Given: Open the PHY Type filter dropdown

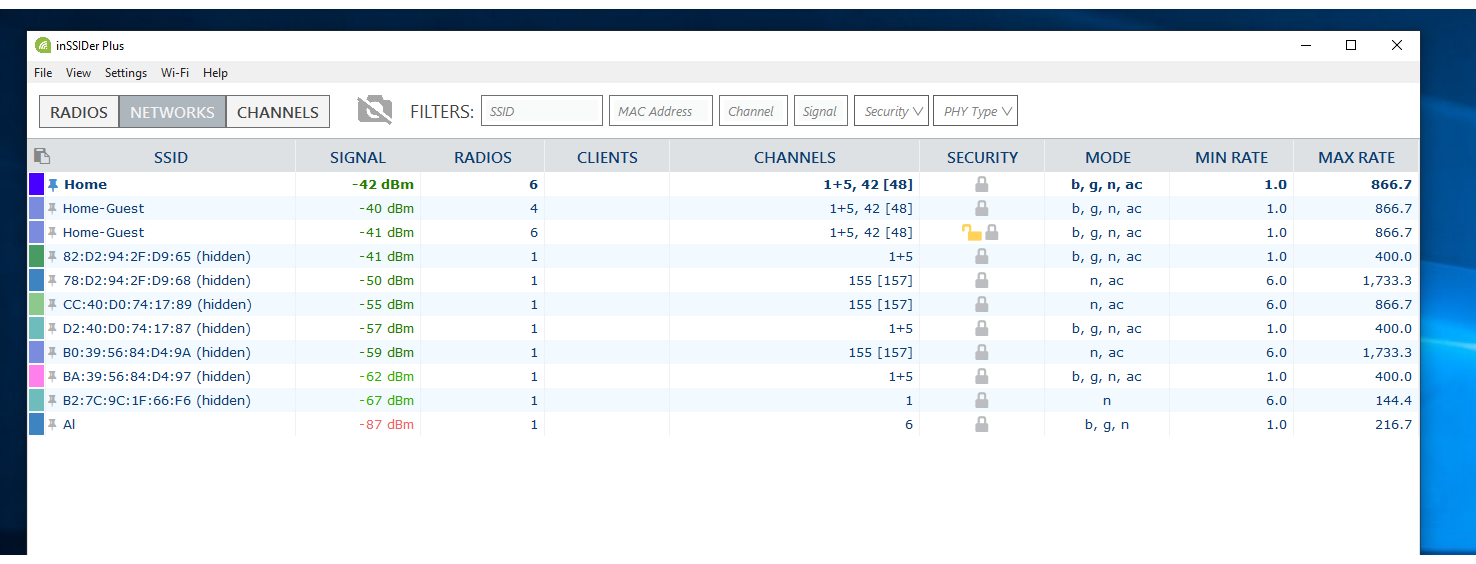Looking at the screenshot, I should [977, 111].
